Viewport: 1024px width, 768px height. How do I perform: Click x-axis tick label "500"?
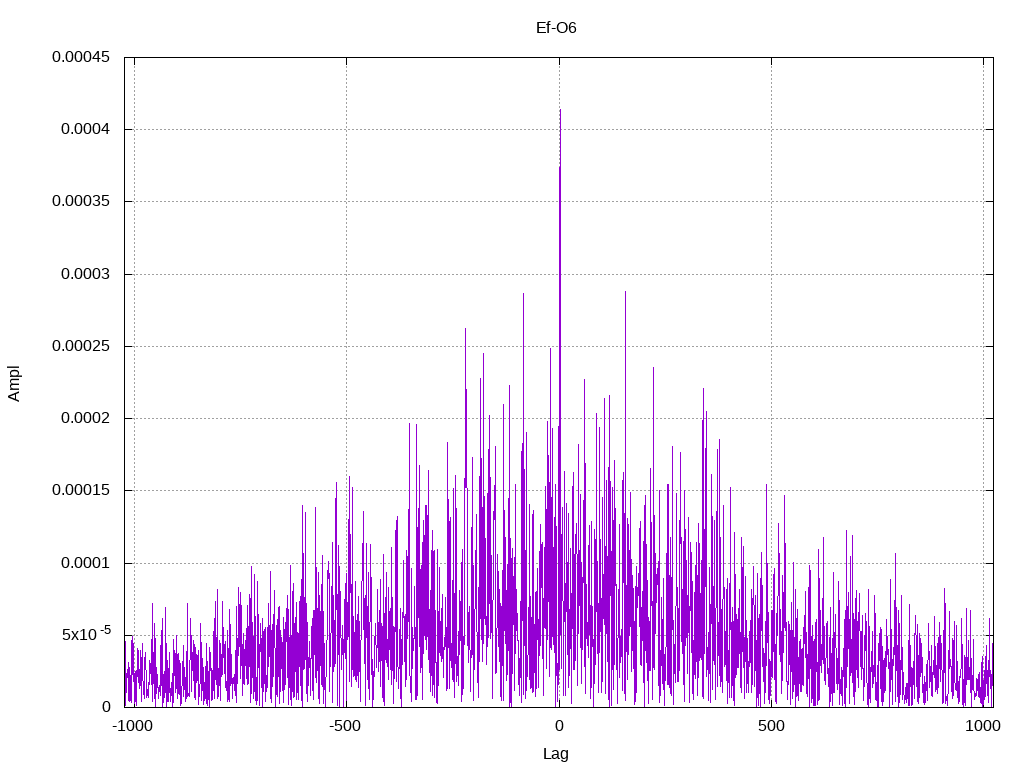point(771,726)
